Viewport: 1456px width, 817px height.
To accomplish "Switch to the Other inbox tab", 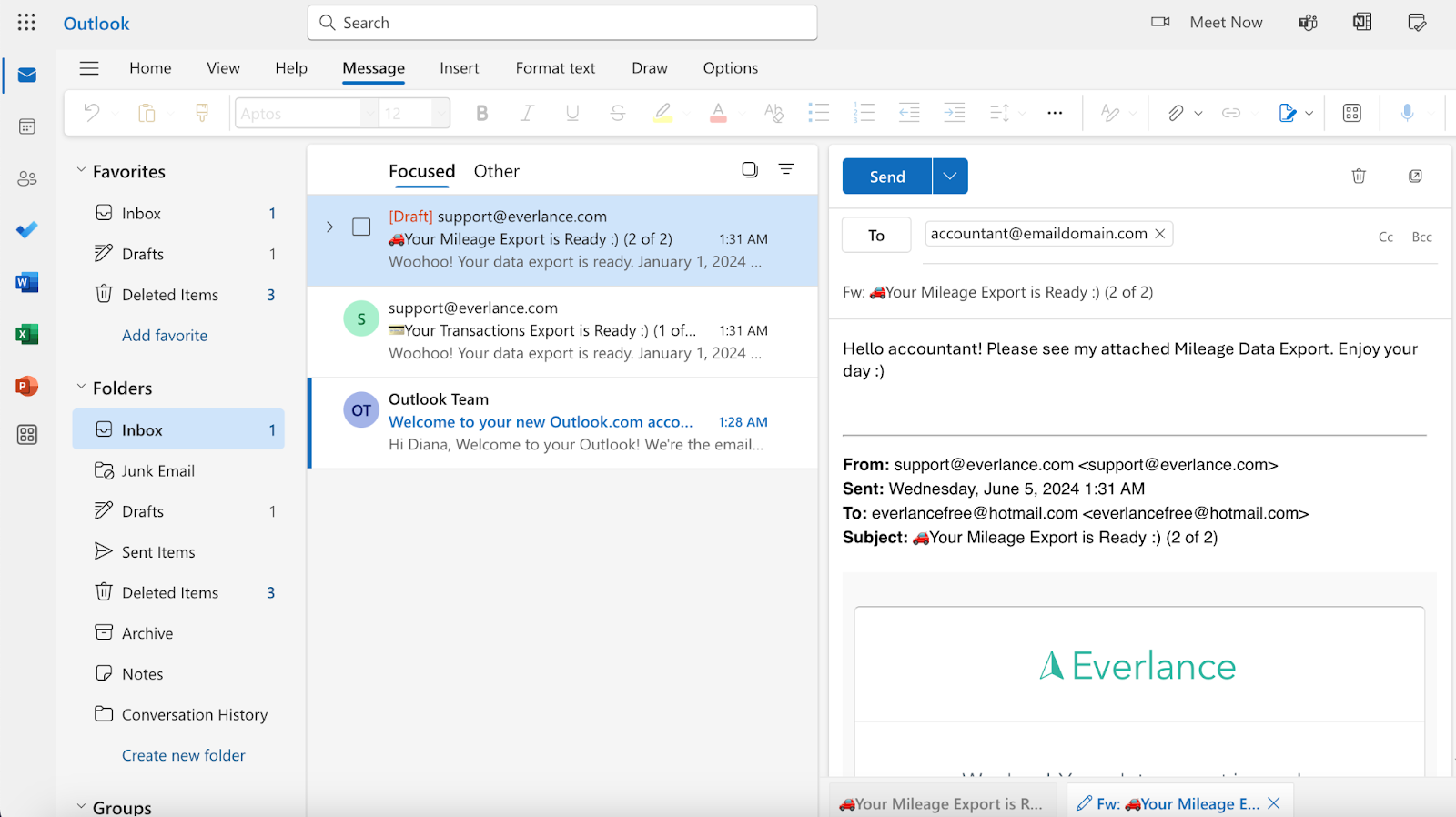I will pos(496,171).
